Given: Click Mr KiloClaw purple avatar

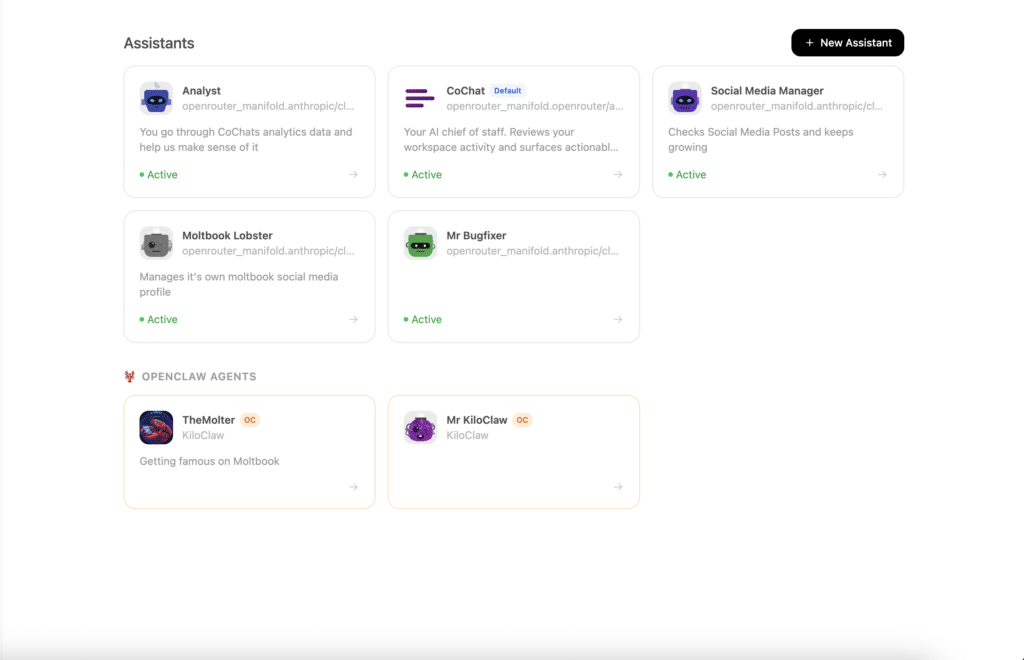Looking at the screenshot, I should pos(420,428).
